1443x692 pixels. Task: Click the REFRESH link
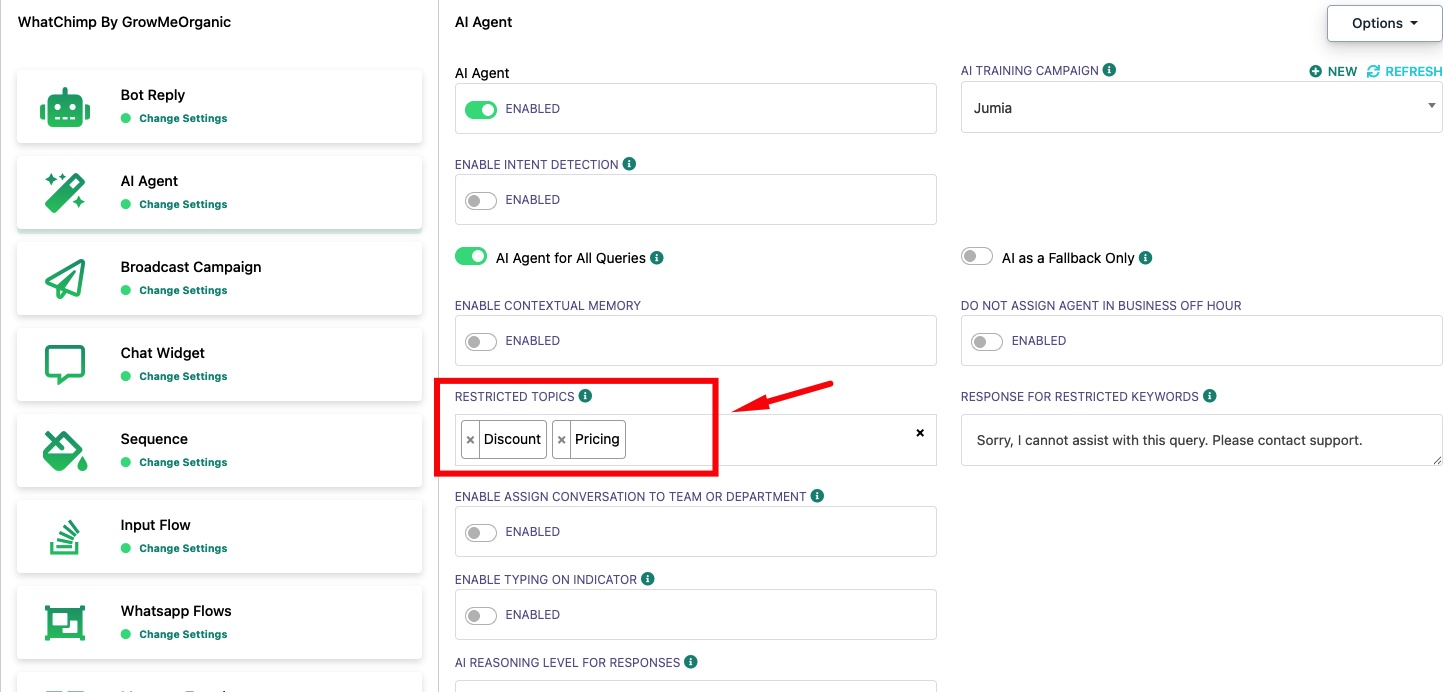pyautogui.click(x=1404, y=71)
